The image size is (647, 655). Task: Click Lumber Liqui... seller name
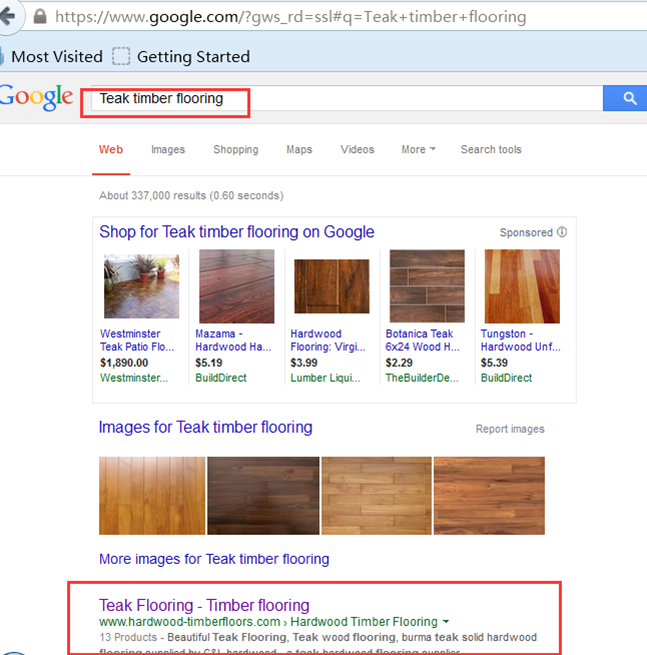[325, 378]
